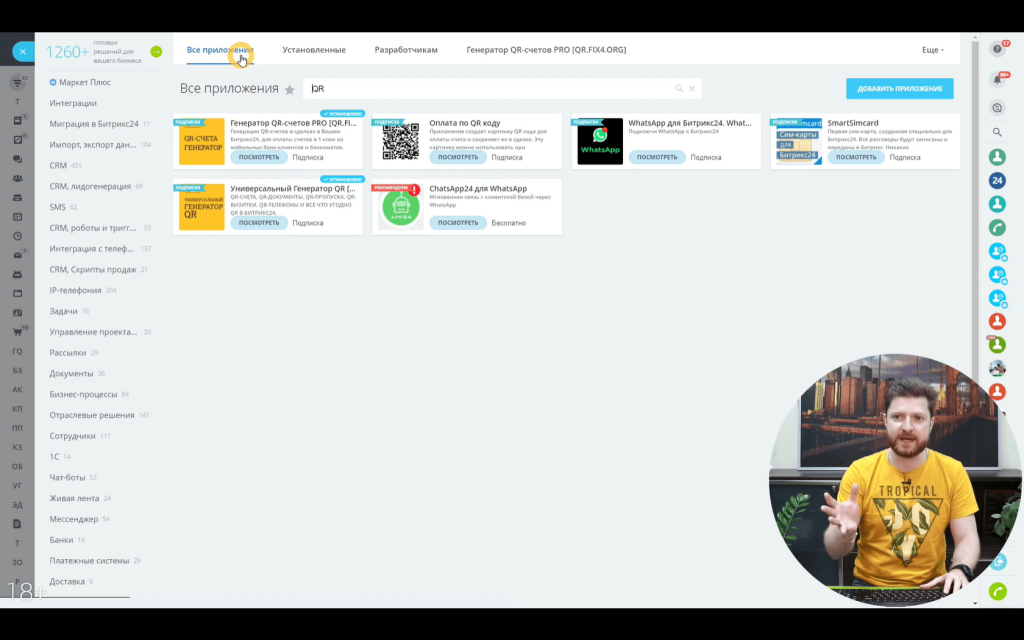The height and width of the screenshot is (640, 1024).
Task: Open the chat search icon in the right panel
Action: pos(997,108)
